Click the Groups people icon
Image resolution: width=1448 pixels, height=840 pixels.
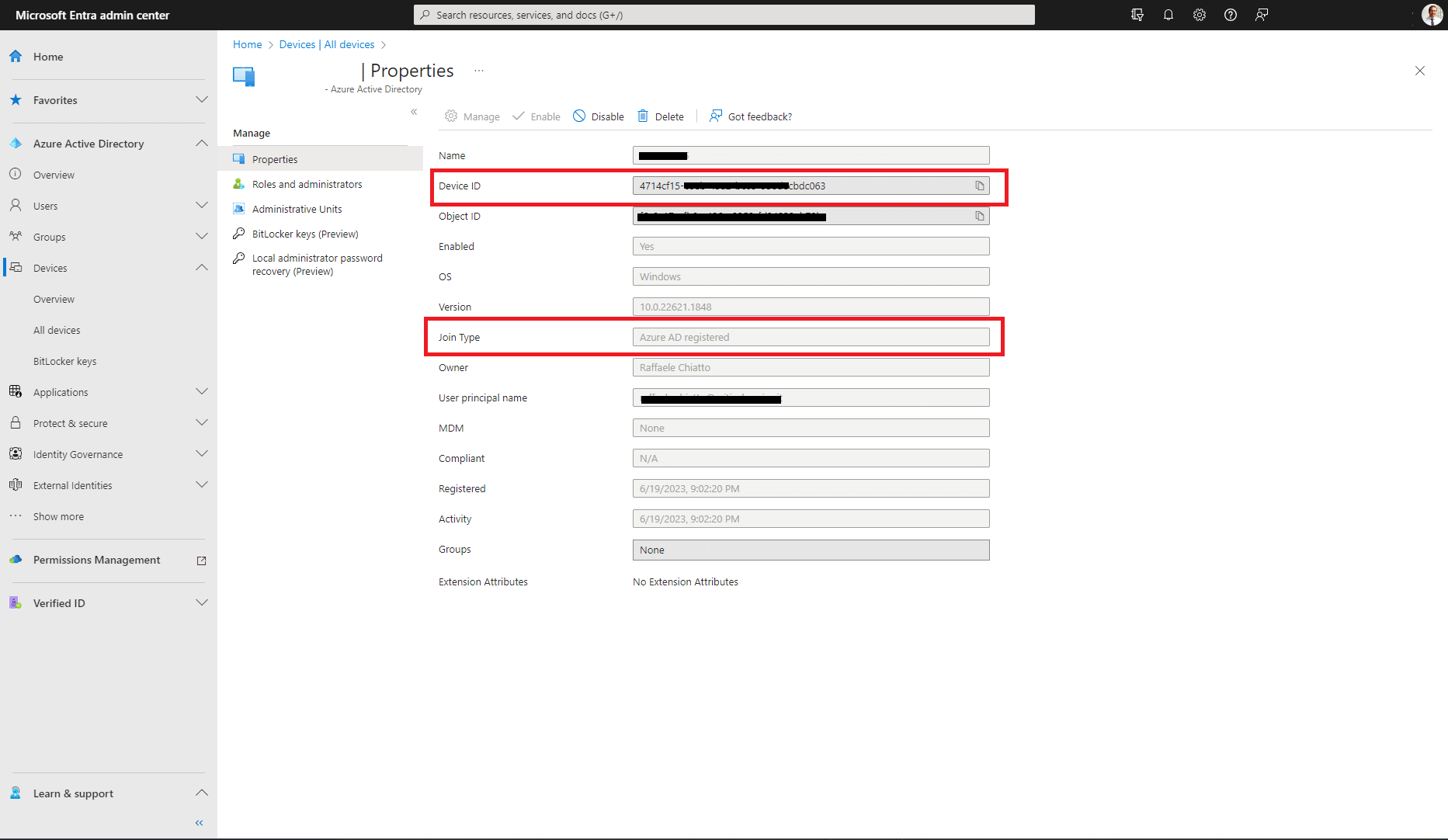pos(16,236)
